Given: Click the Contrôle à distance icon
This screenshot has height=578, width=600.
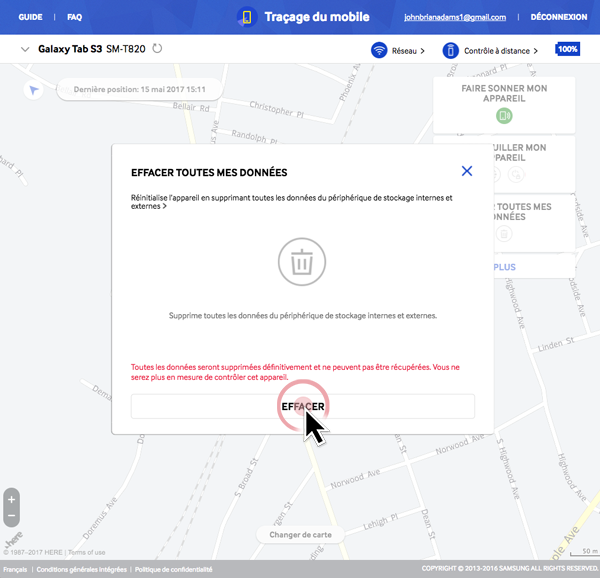Looking at the screenshot, I should (x=450, y=50).
